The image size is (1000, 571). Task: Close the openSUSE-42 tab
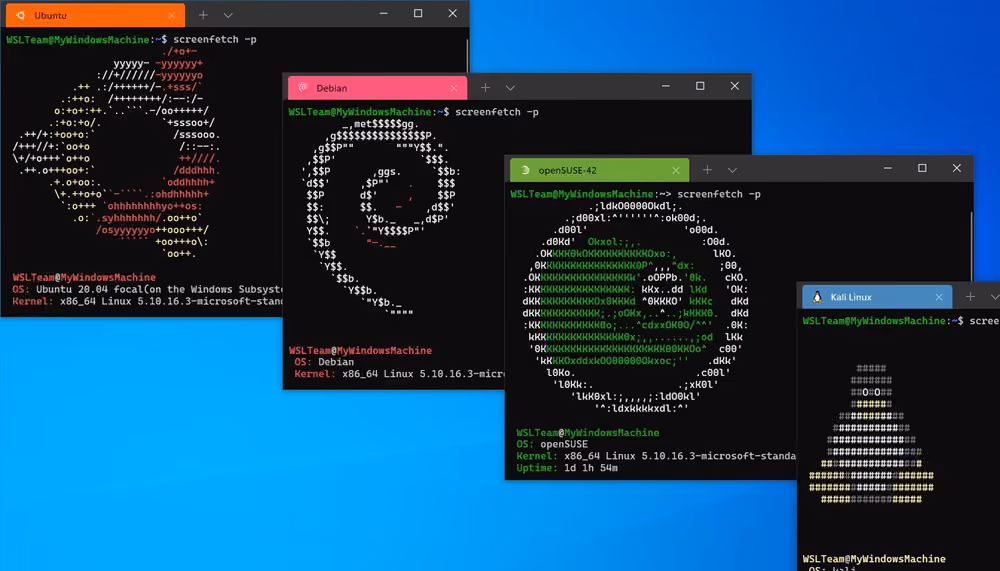[676, 170]
